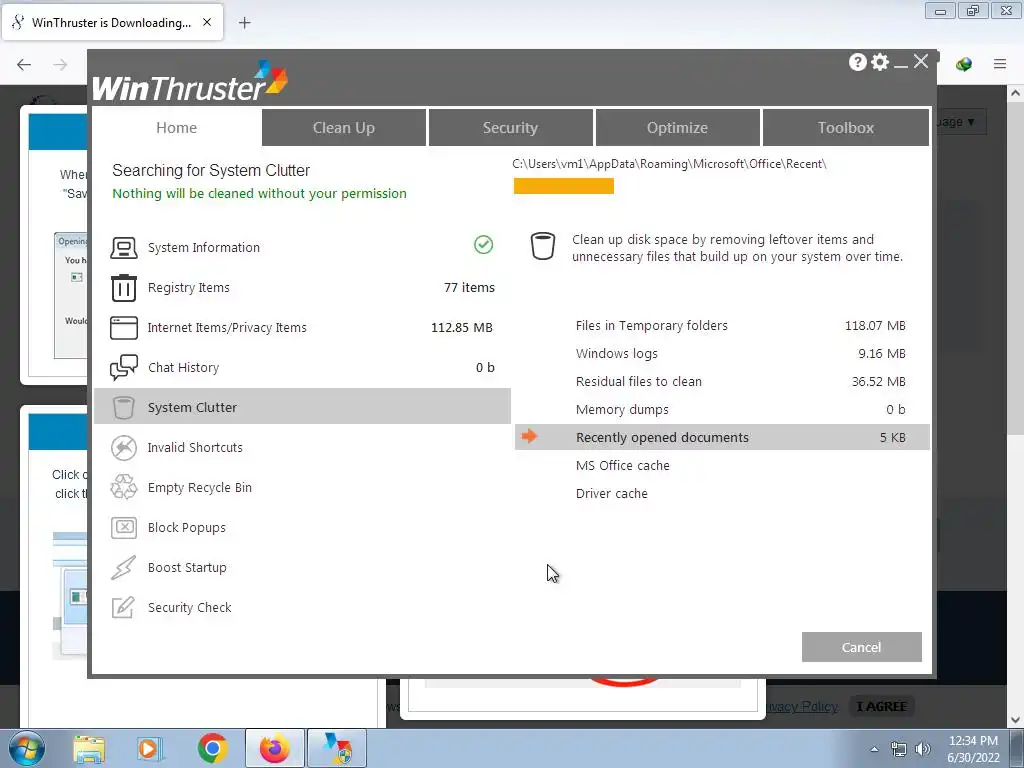This screenshot has height=768, width=1024.
Task: Click the WinThruster logo
Action: (190, 82)
